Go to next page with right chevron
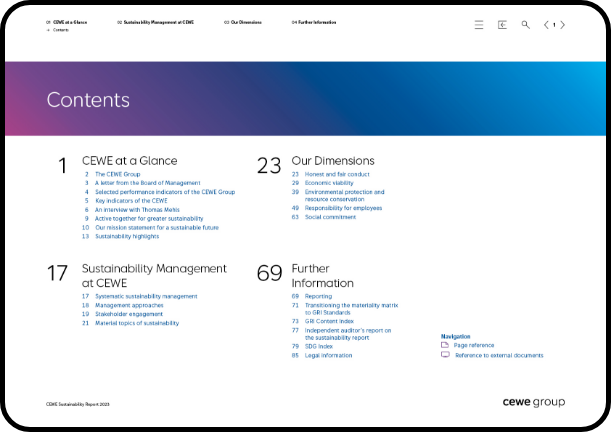 562,25
